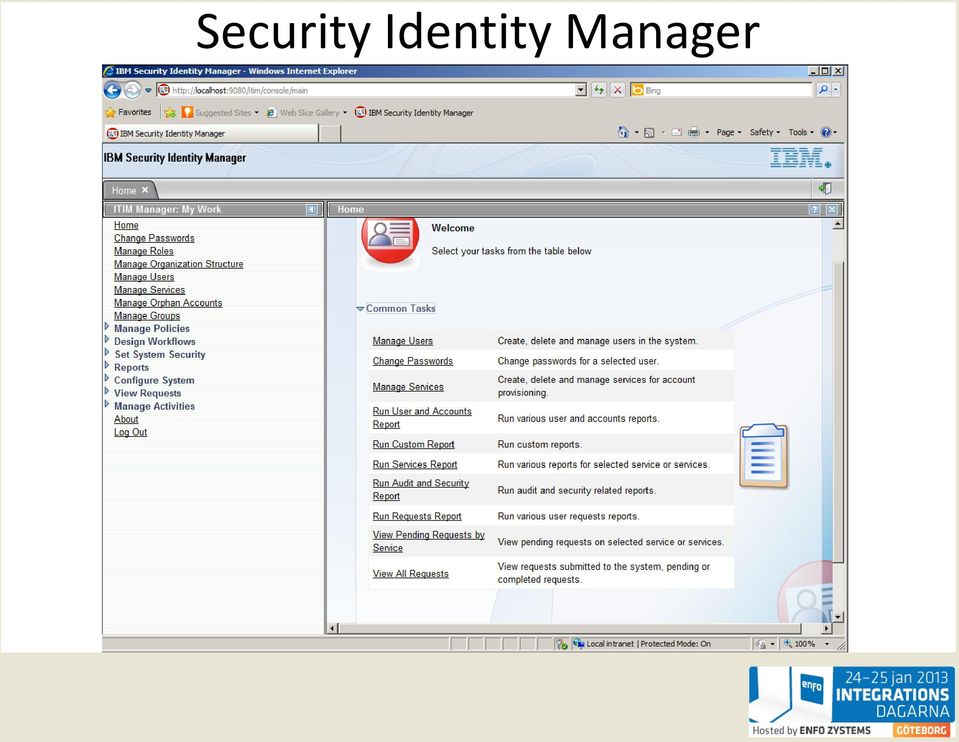The height and width of the screenshot is (742, 959).
Task: Click the red Welcome user card icon
Action: point(390,240)
